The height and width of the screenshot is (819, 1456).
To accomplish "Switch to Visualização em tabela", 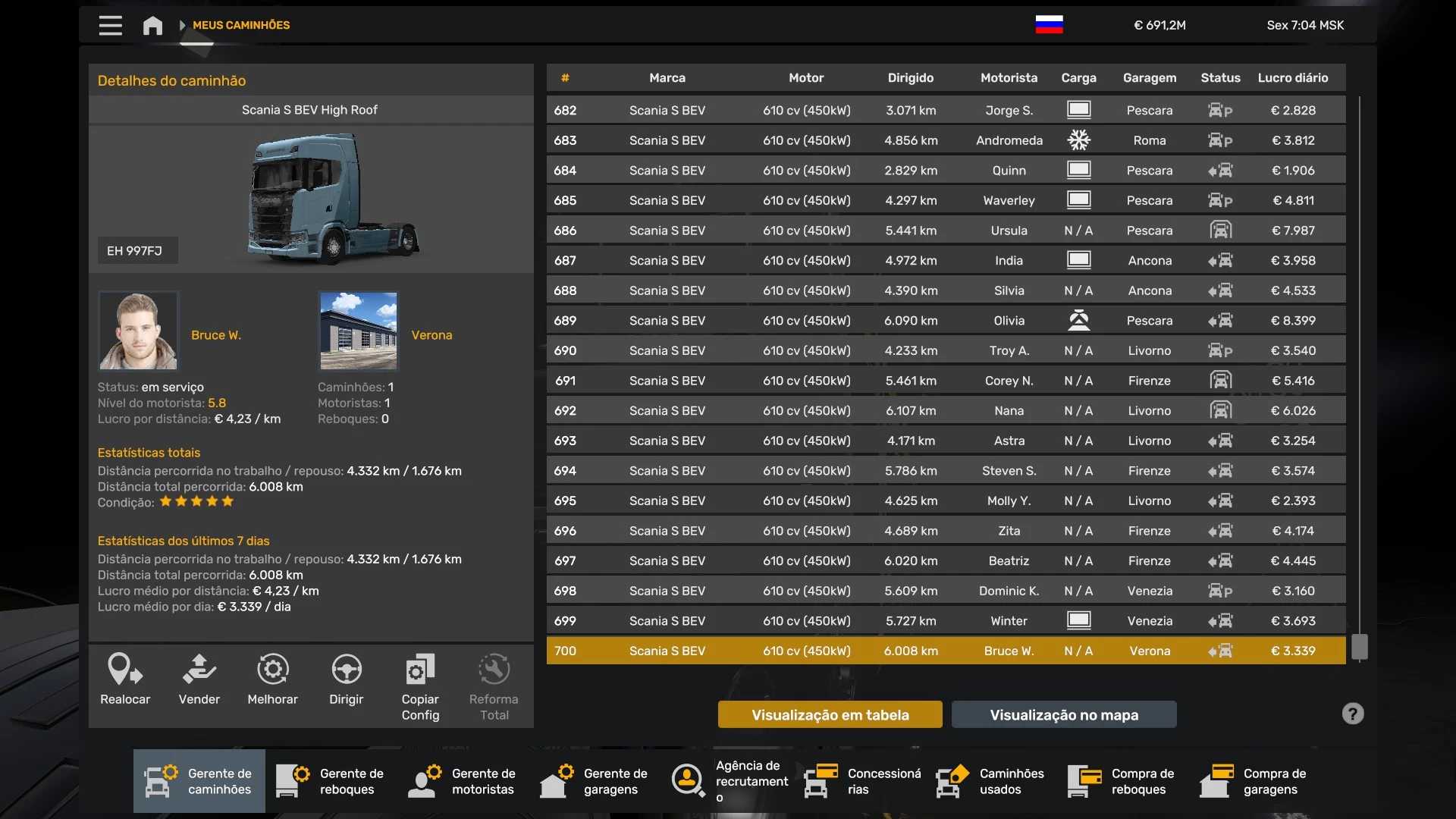I will (830, 714).
